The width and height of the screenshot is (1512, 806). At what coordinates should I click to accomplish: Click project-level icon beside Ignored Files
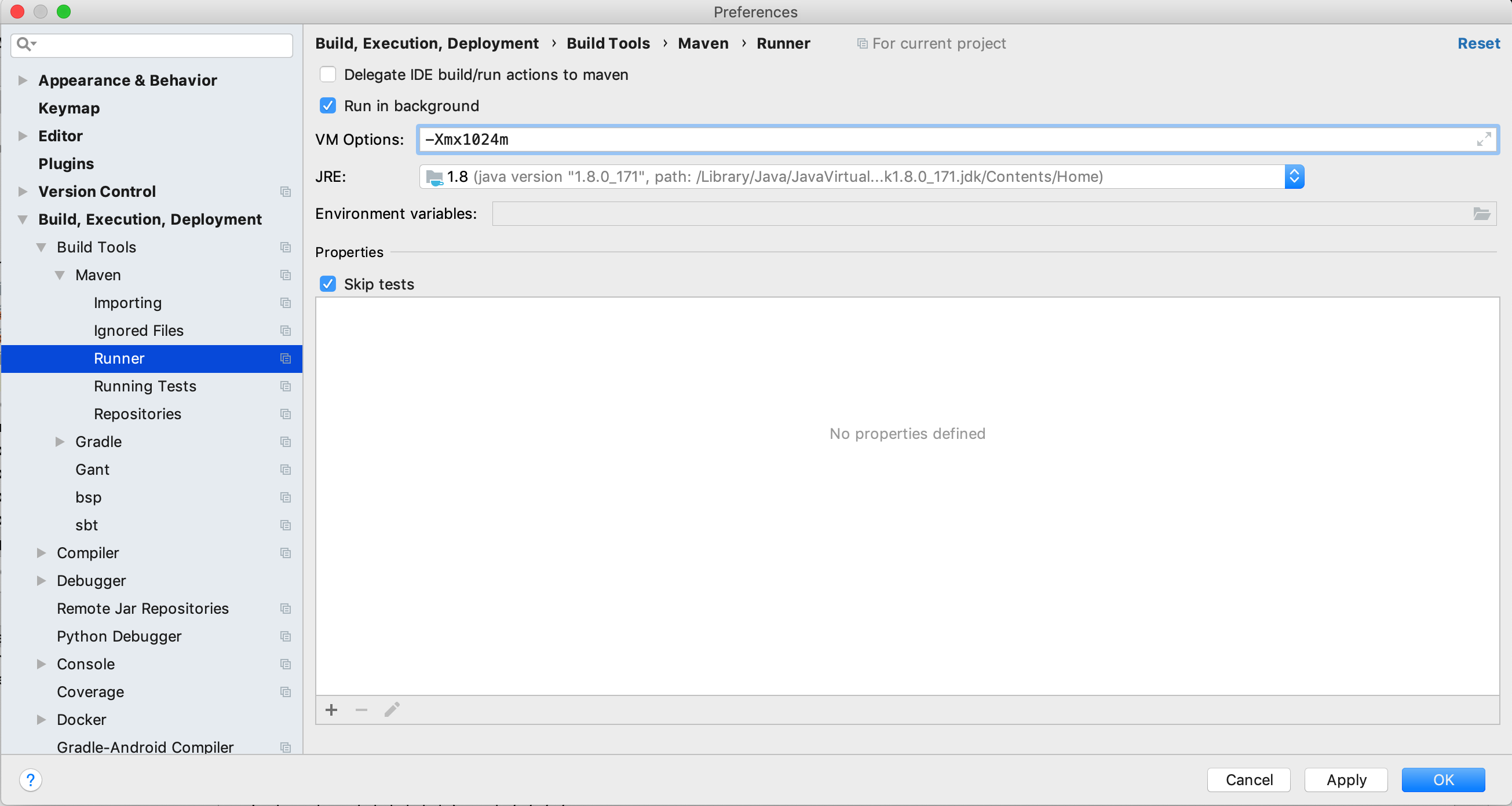pyautogui.click(x=286, y=331)
